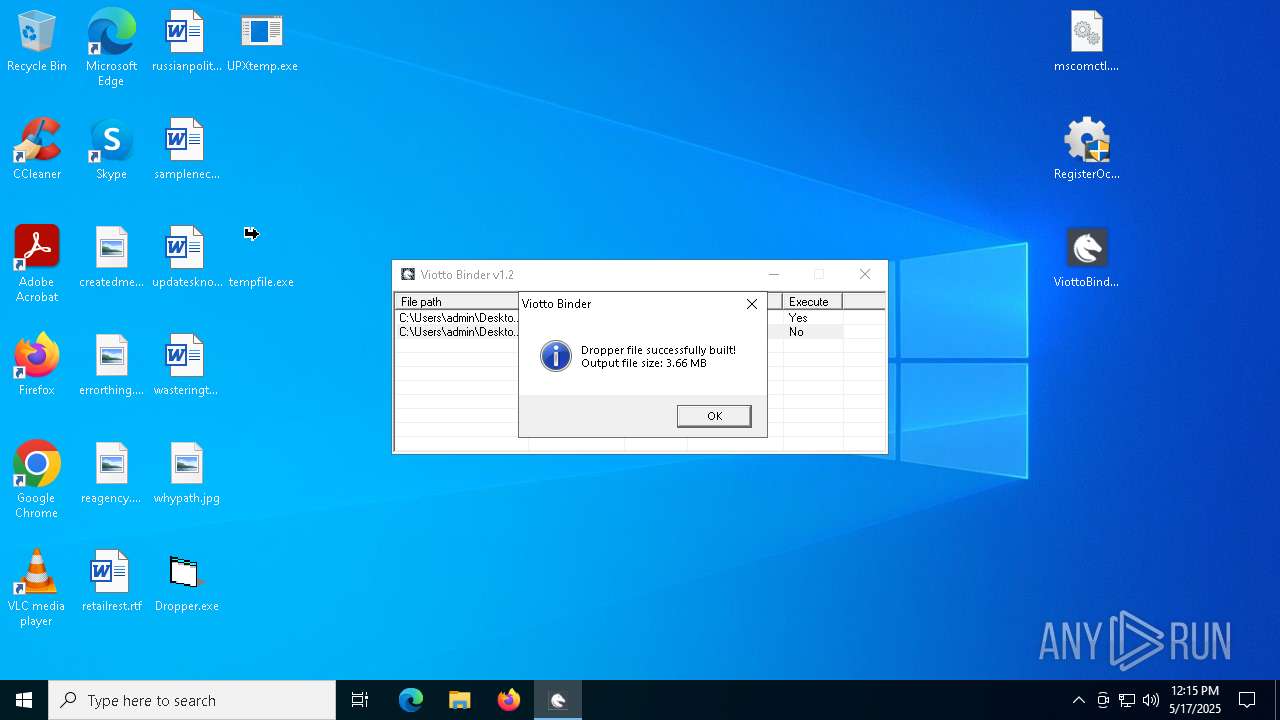Close the Viotto Binder message dialog
Screen dimensions: 1280x720
(752, 304)
